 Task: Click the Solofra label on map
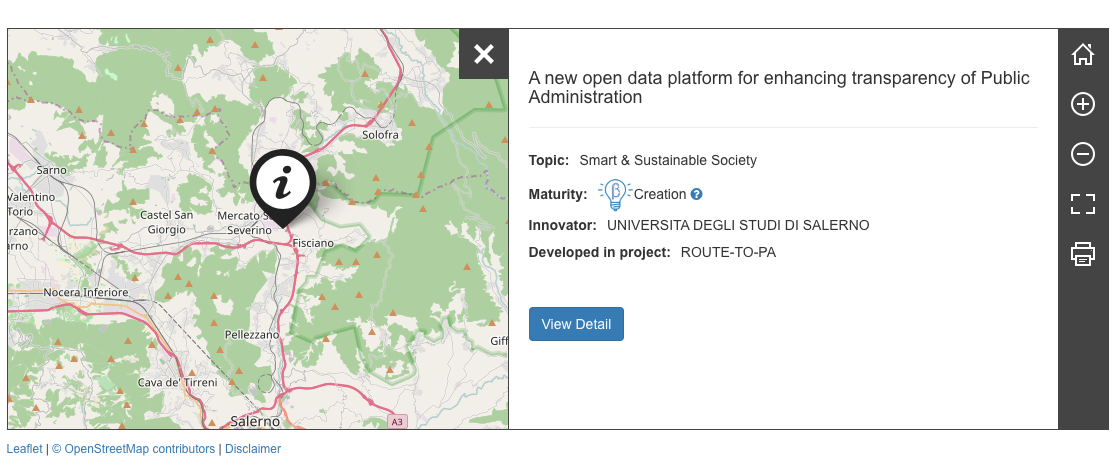tap(381, 134)
